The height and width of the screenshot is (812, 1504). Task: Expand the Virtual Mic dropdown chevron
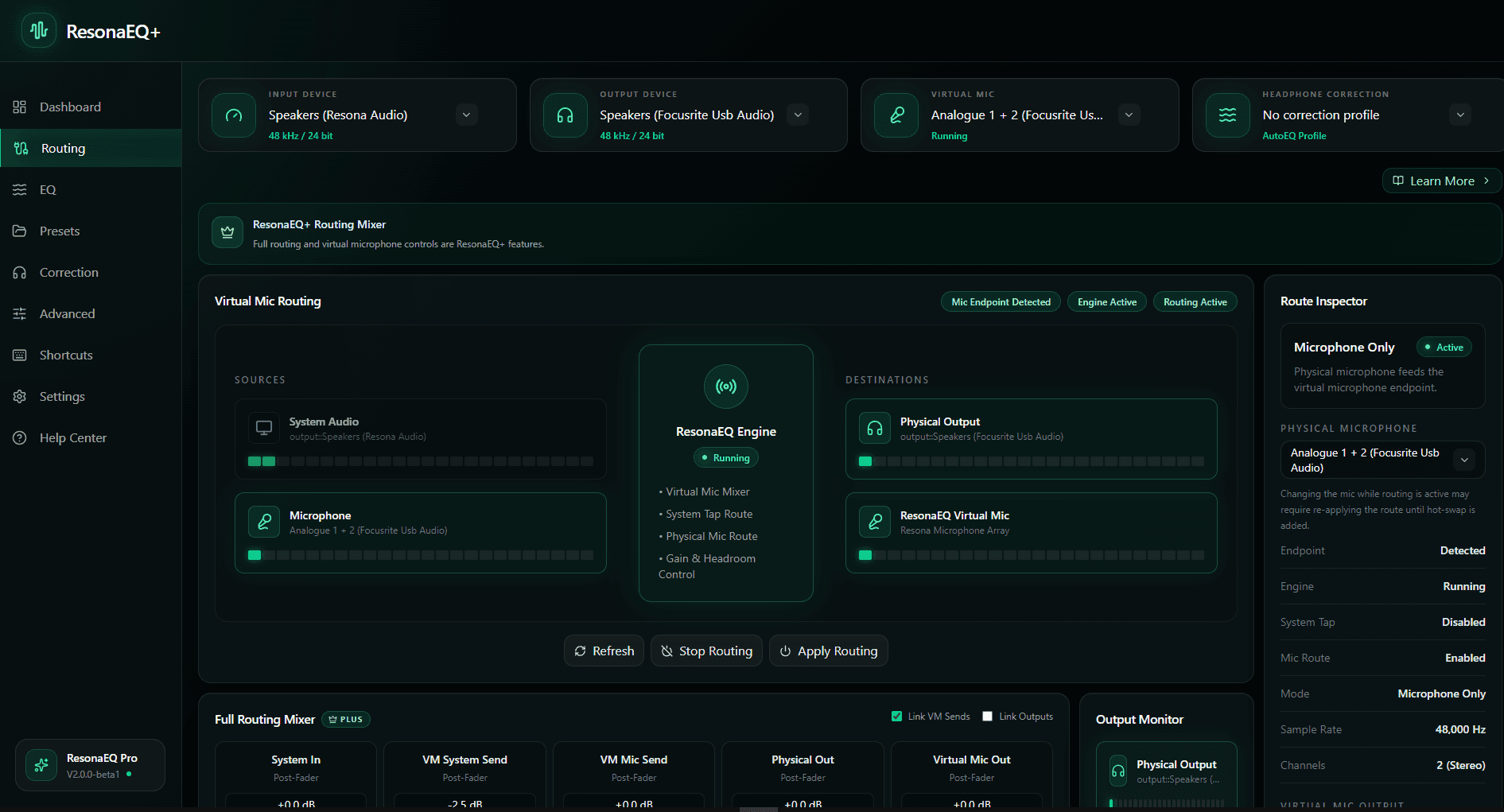(x=1129, y=115)
